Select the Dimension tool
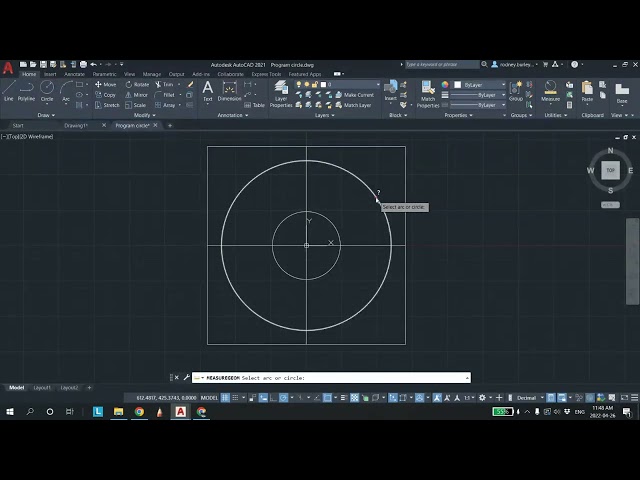Viewport: 640px width, 480px height. (229, 91)
